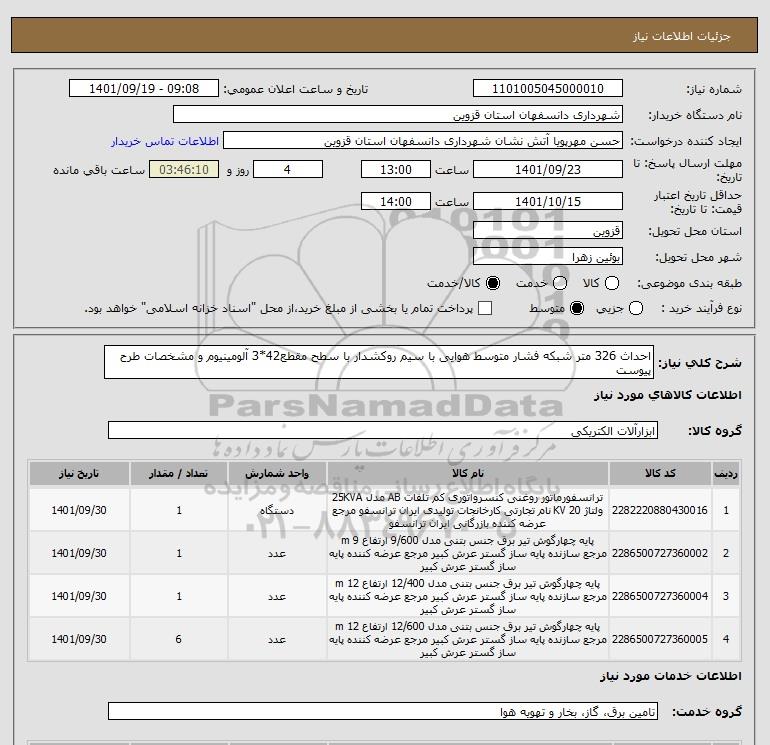Select item code 2286500727360002

[660, 553]
